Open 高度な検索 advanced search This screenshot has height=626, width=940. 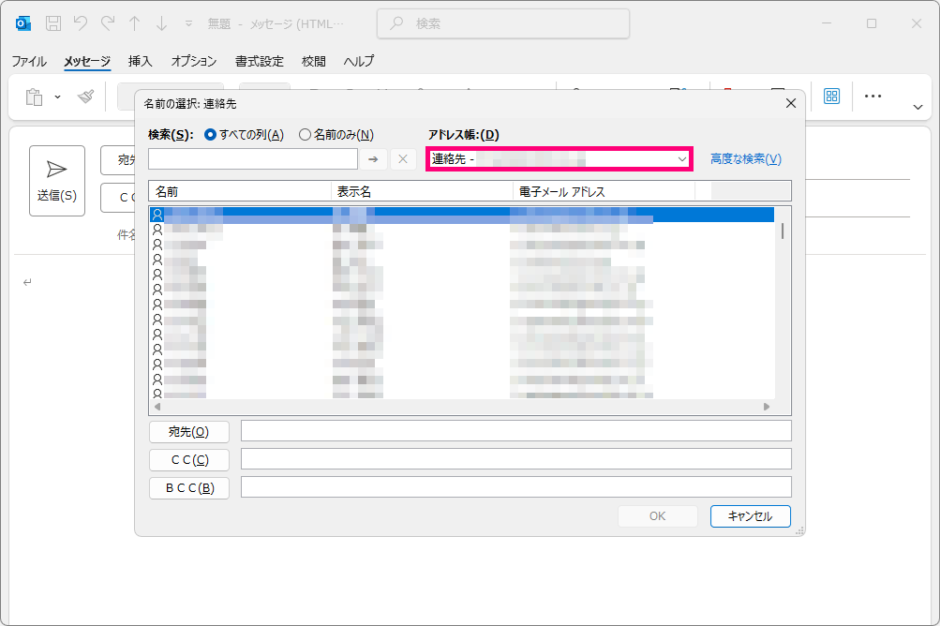(x=747, y=159)
